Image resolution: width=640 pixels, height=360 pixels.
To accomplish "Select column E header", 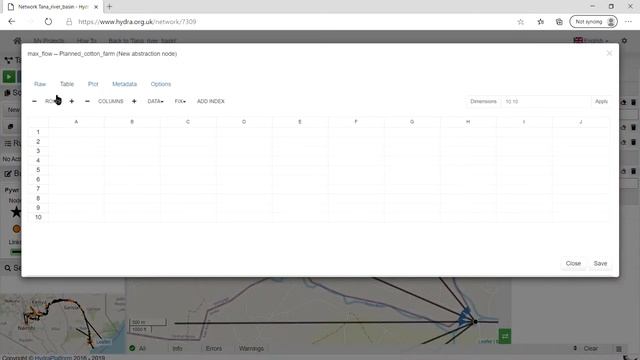I will (300, 122).
